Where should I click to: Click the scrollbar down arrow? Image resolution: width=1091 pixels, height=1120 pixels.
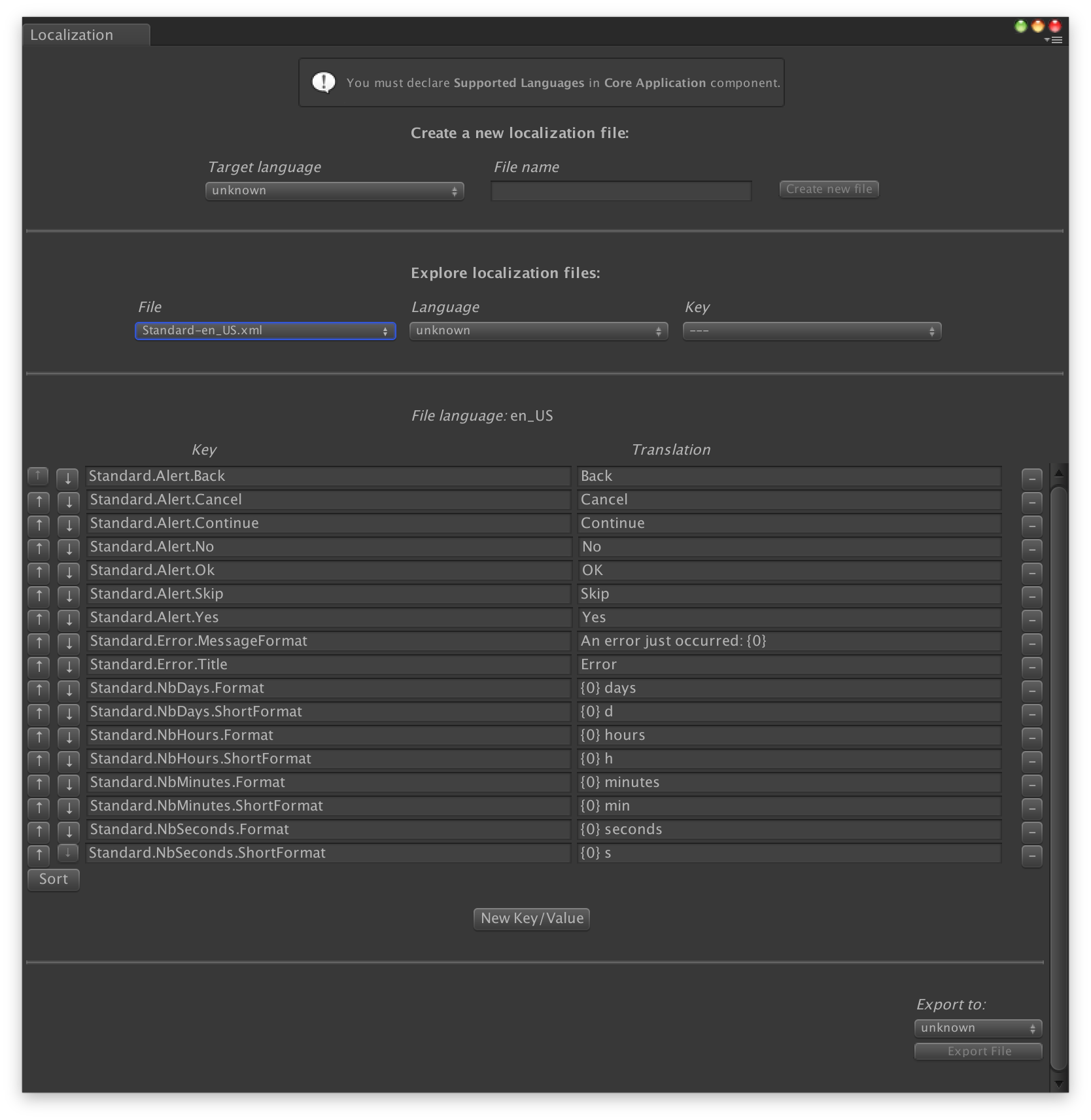pos(1059,1083)
